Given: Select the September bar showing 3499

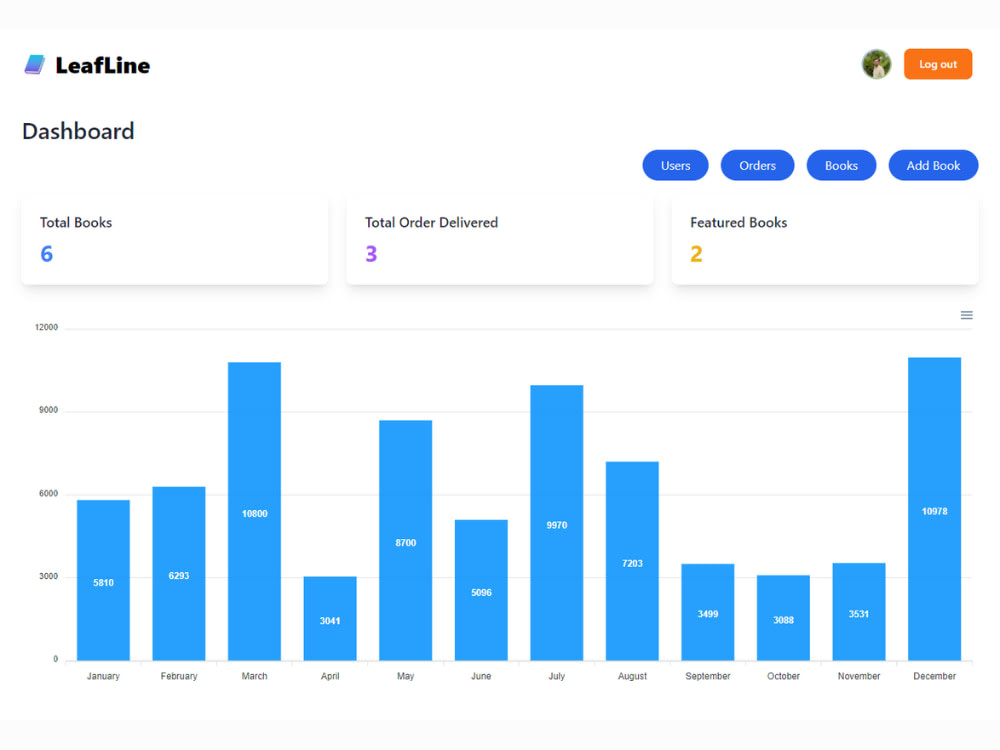Looking at the screenshot, I should (708, 612).
